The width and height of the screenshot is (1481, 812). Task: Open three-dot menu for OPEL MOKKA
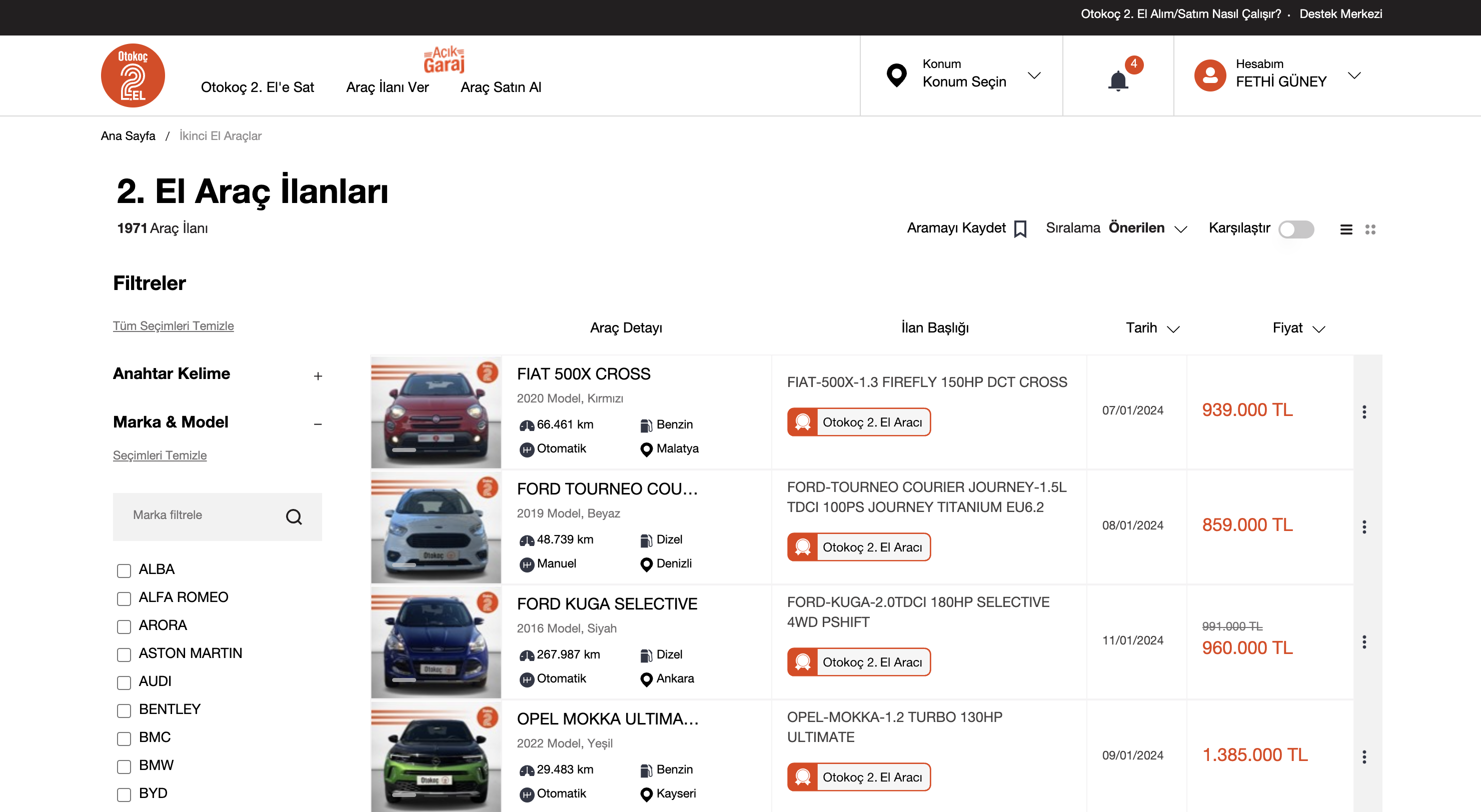1364,756
